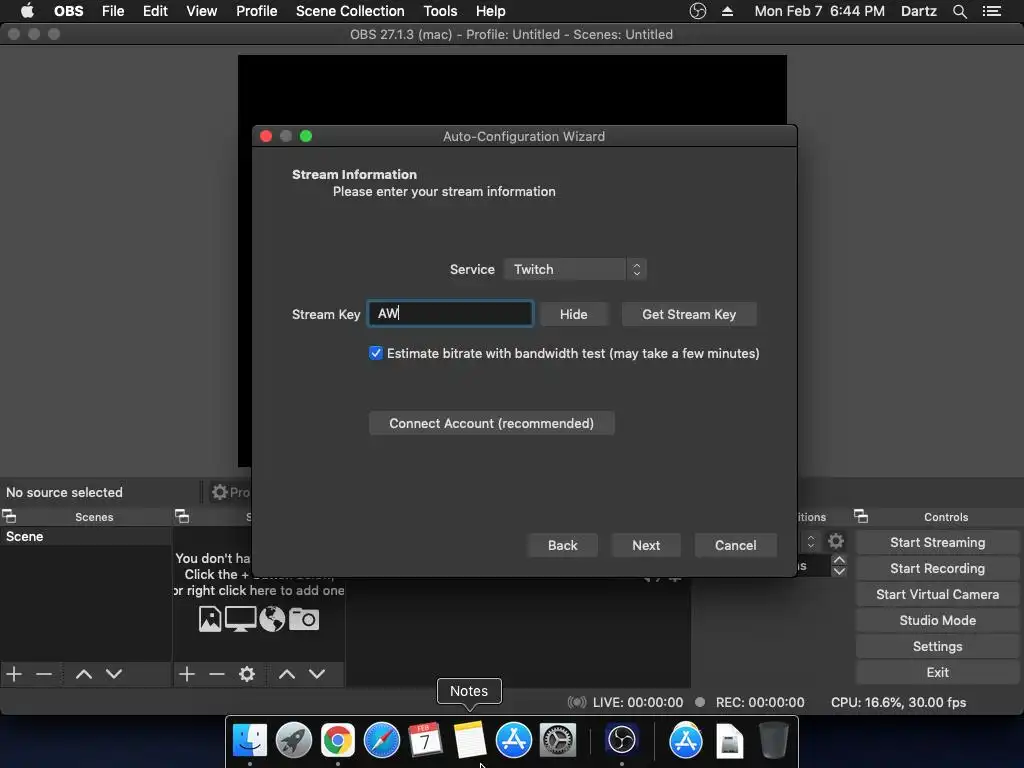Screen dimensions: 1024x768
Task: Open the Profile menu
Action: coord(257,11)
